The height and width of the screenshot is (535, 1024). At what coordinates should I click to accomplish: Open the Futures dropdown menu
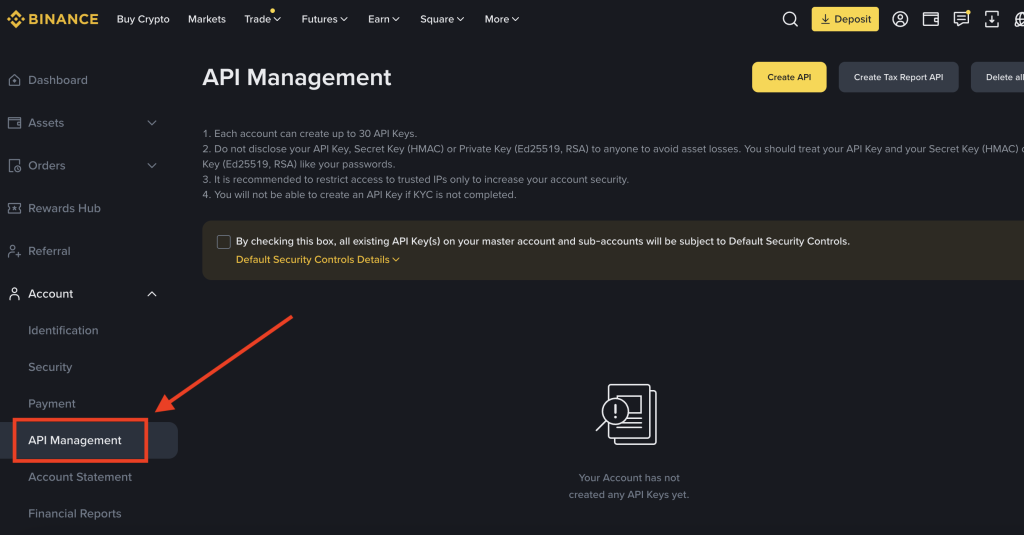[324, 19]
